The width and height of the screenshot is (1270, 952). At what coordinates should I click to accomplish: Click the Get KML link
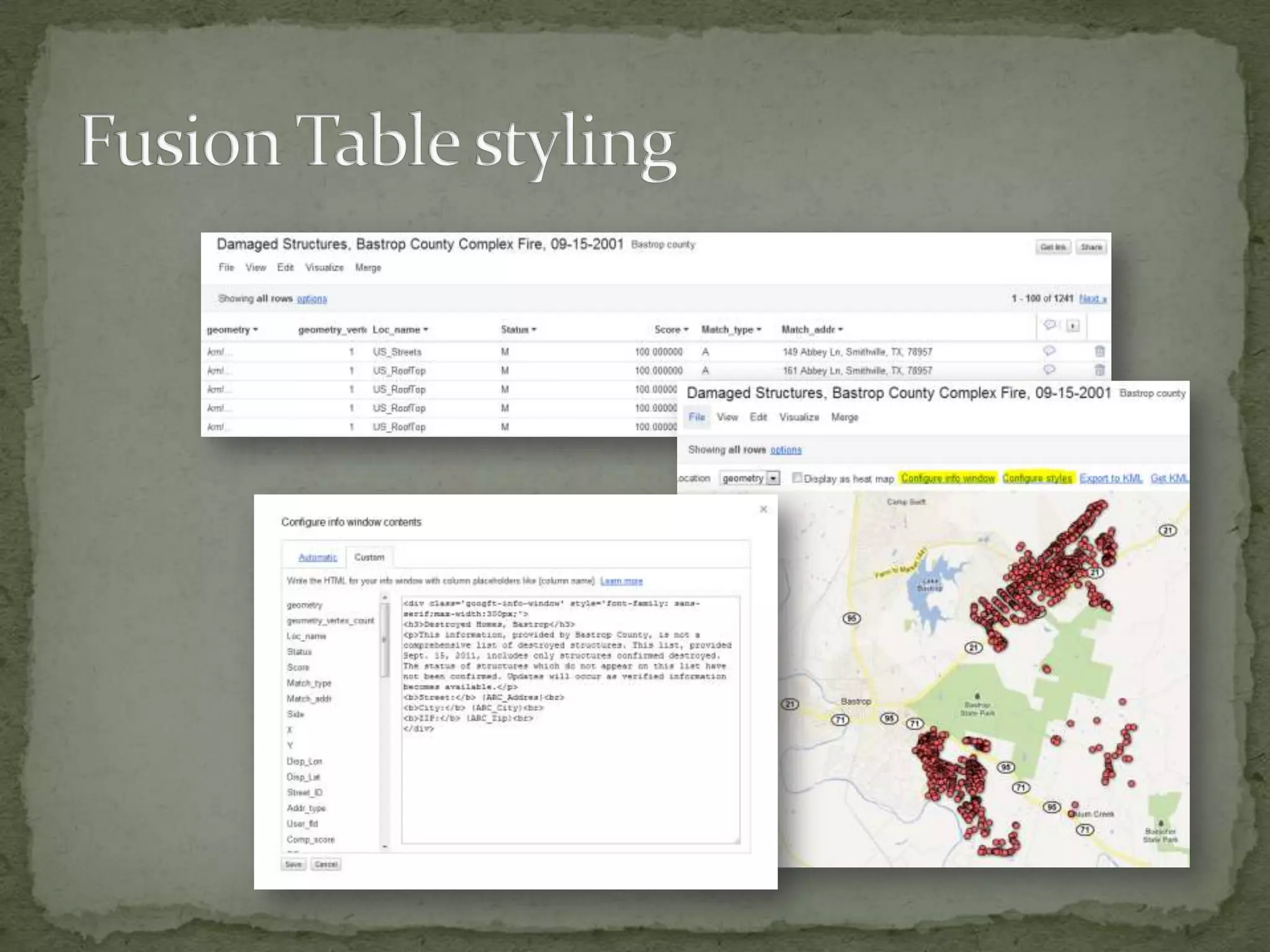click(1170, 478)
